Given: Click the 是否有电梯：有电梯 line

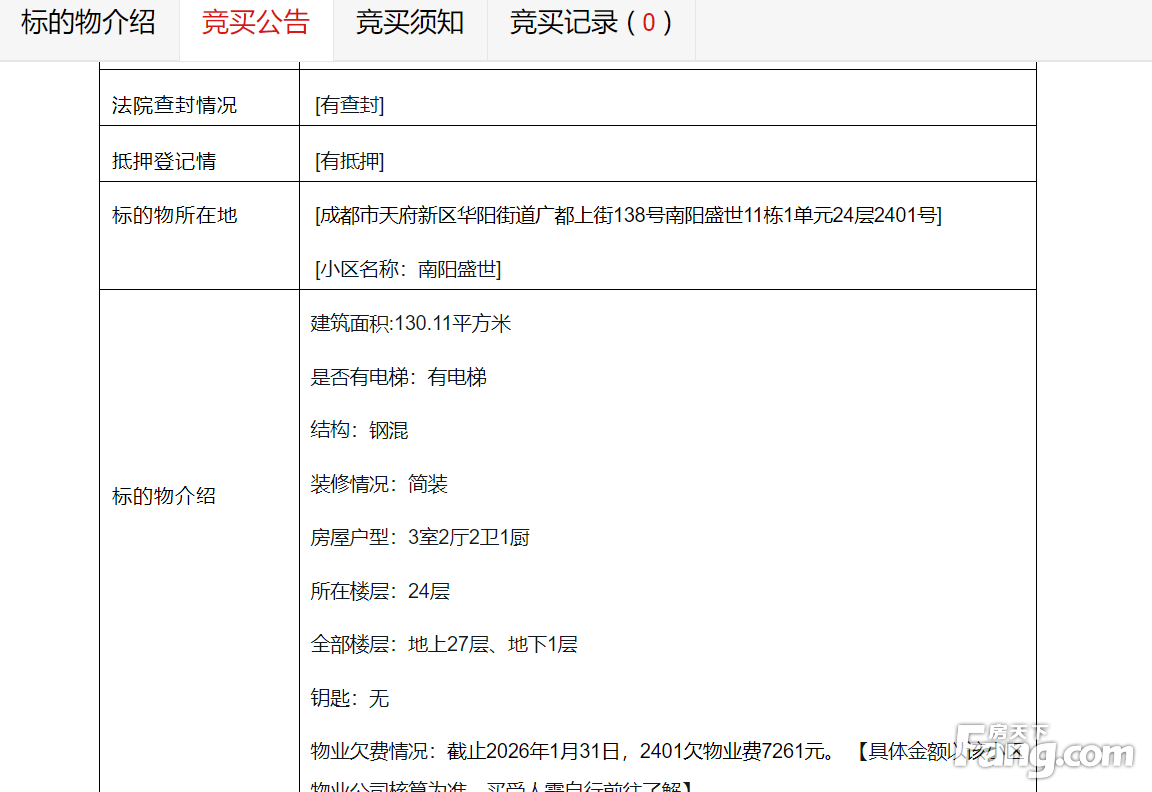Looking at the screenshot, I should (398, 377).
